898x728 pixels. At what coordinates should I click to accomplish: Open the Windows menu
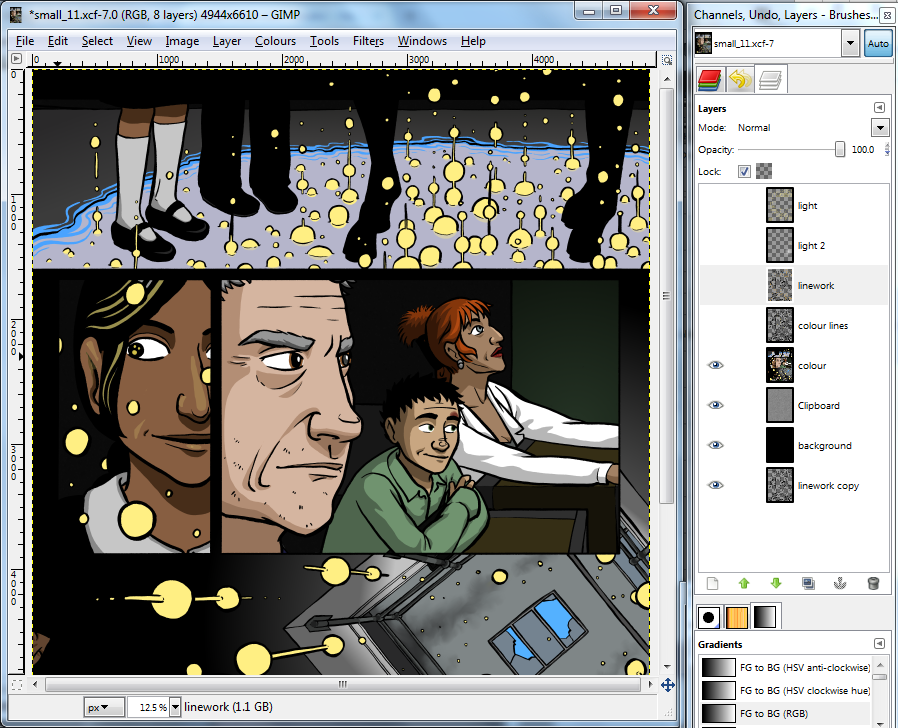pyautogui.click(x=422, y=41)
